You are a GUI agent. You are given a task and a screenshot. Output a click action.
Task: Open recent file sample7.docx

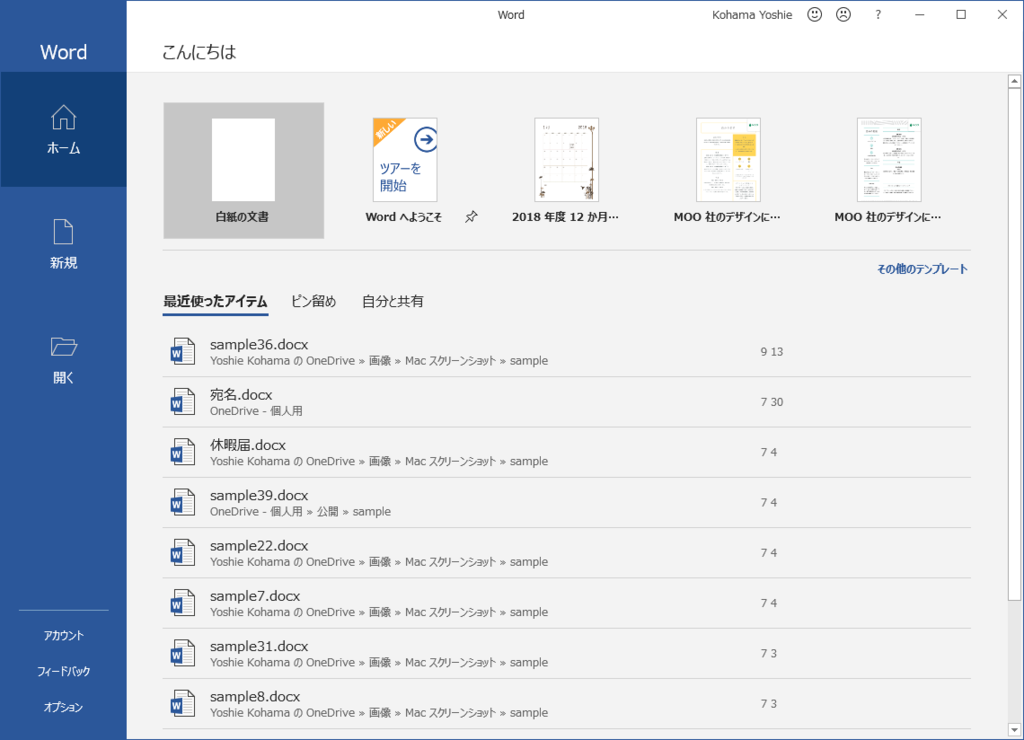[x=567, y=603]
